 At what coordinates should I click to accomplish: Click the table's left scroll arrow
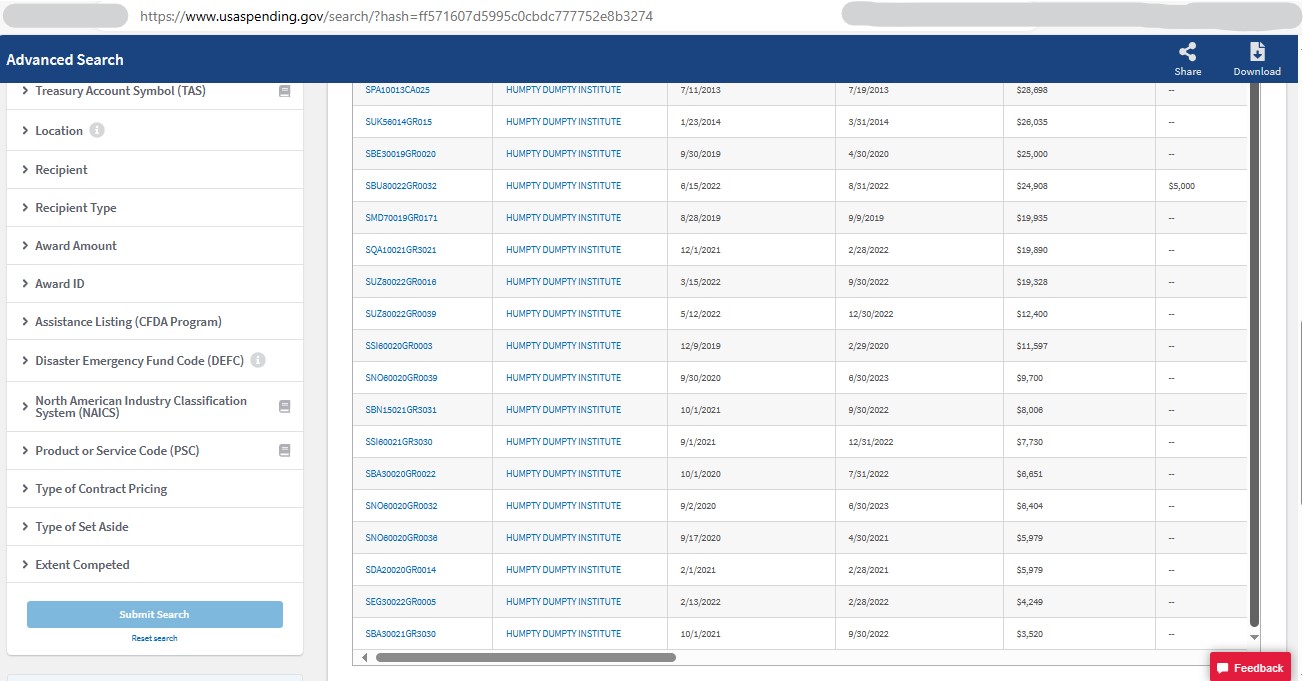tap(364, 657)
